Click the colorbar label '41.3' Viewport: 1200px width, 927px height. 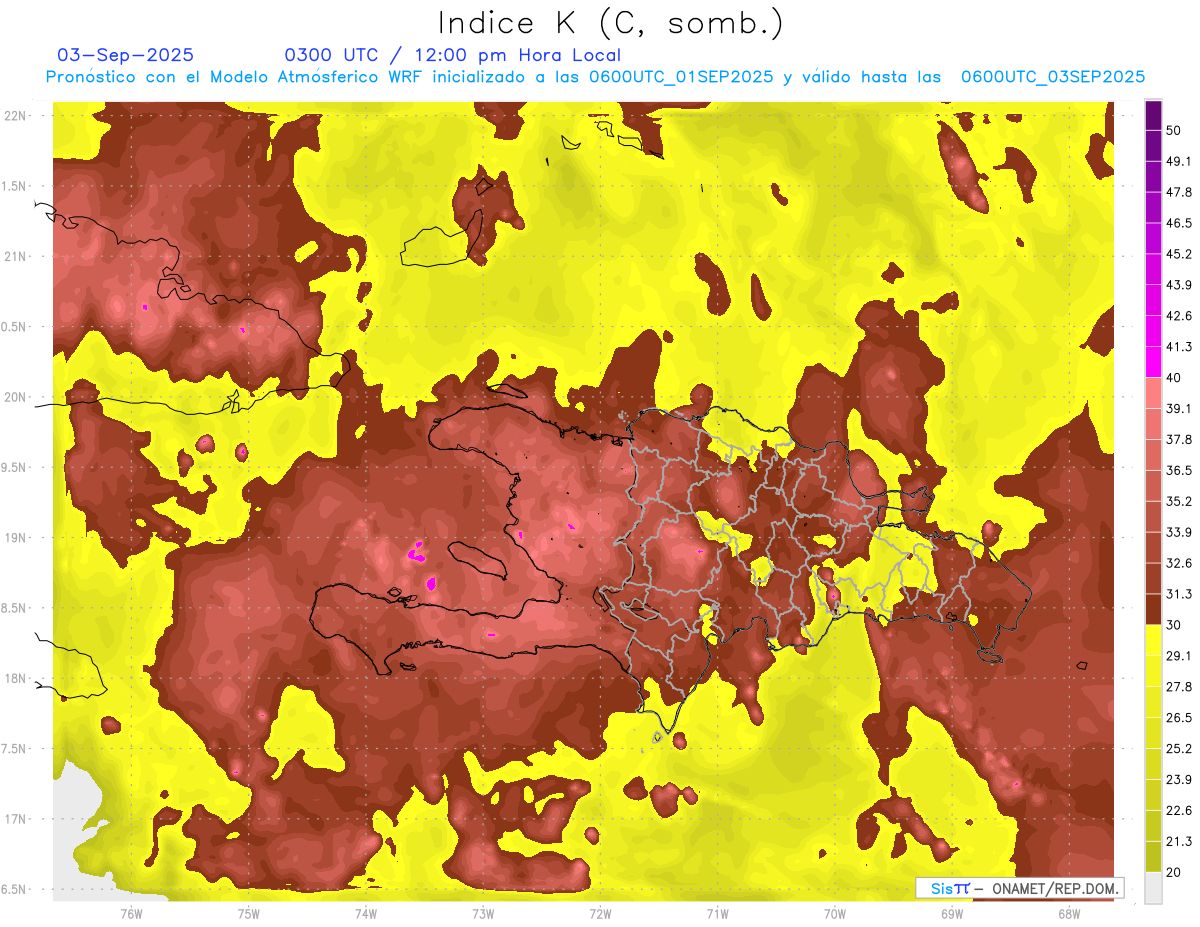(1179, 347)
